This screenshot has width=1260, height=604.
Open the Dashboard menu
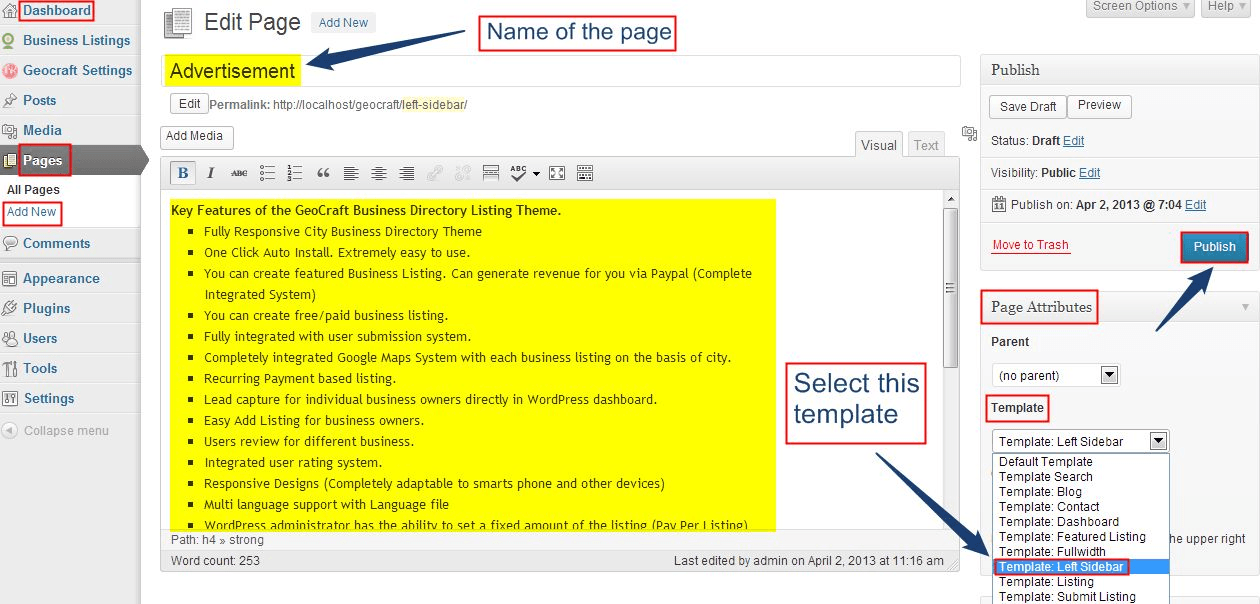(57, 11)
